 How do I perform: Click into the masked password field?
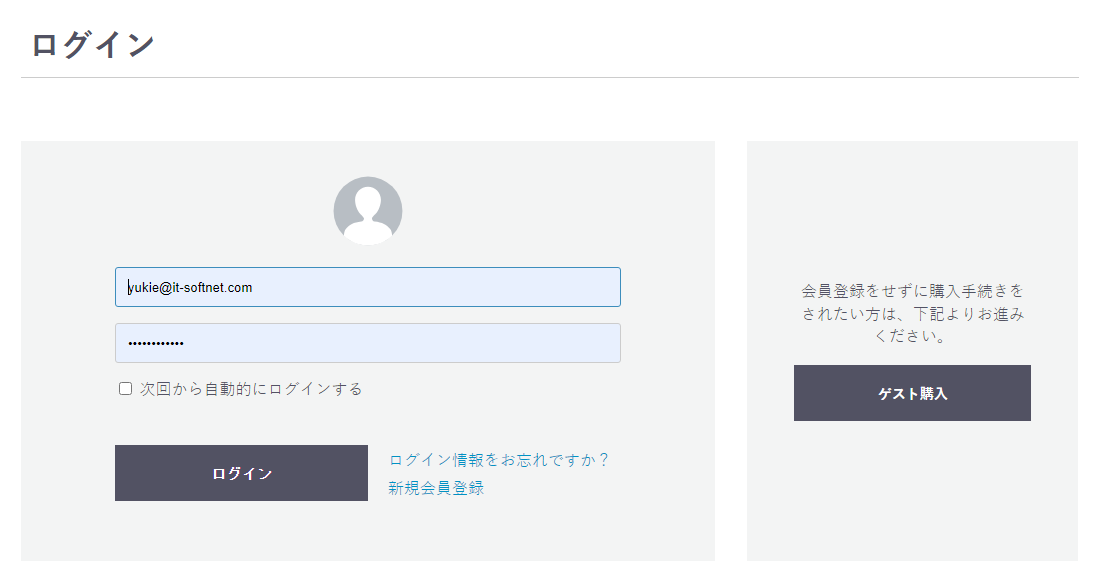[x=368, y=343]
